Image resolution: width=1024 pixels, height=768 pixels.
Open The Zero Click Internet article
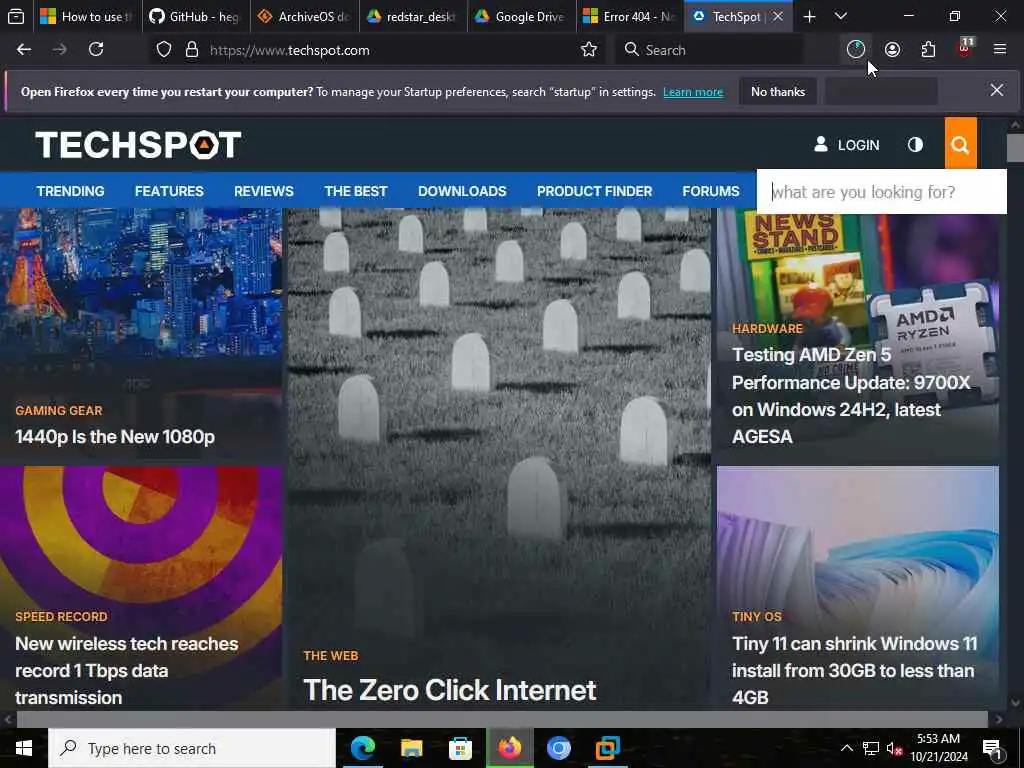click(449, 690)
